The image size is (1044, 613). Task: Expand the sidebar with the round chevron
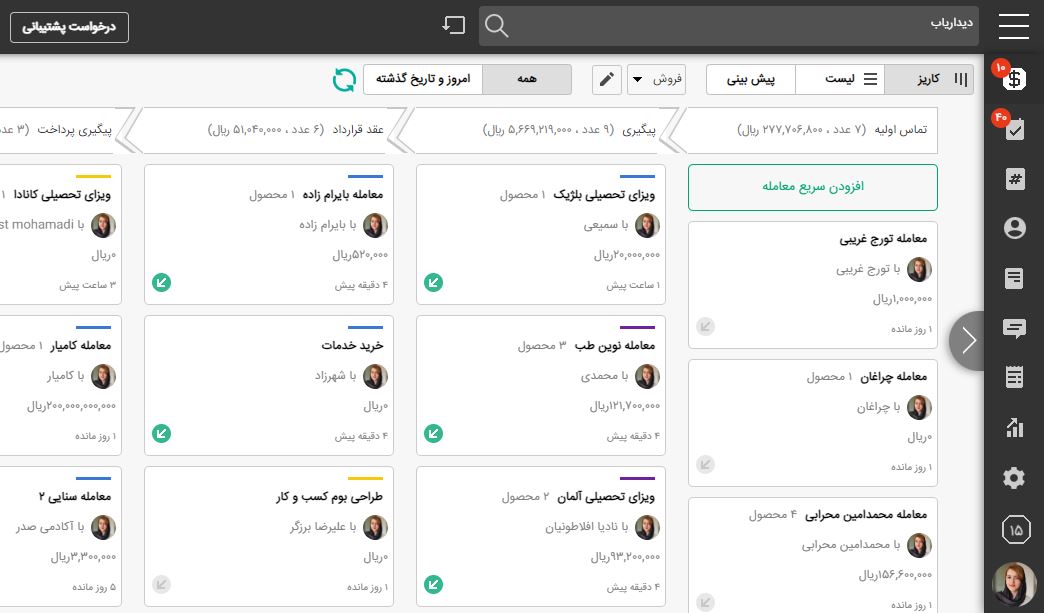pos(967,341)
